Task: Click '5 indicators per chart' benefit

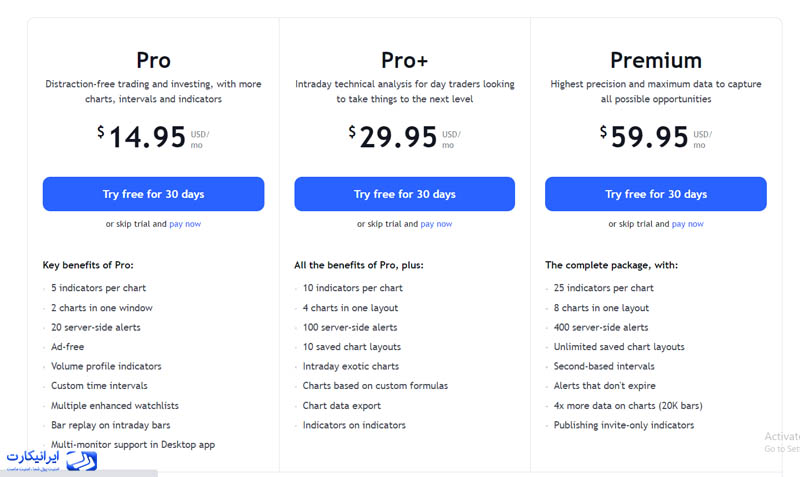Action: click(98, 288)
